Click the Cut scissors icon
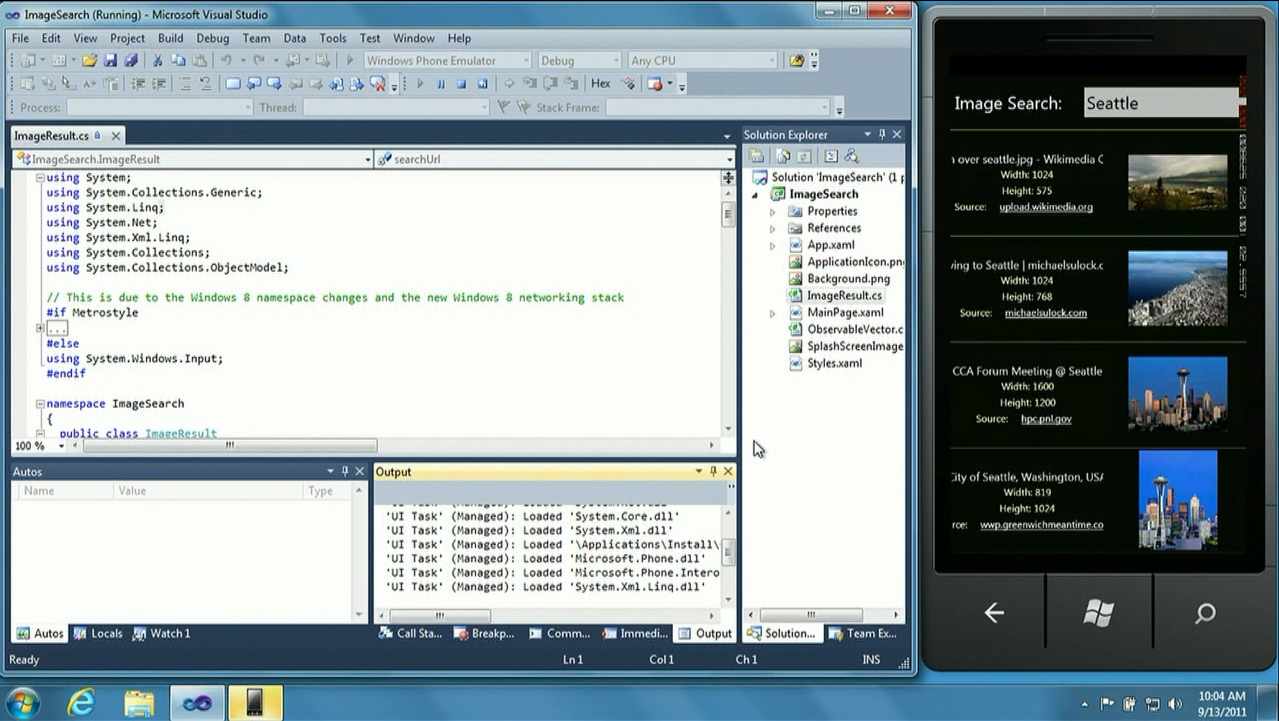Image resolution: width=1279 pixels, height=721 pixels. click(157, 61)
